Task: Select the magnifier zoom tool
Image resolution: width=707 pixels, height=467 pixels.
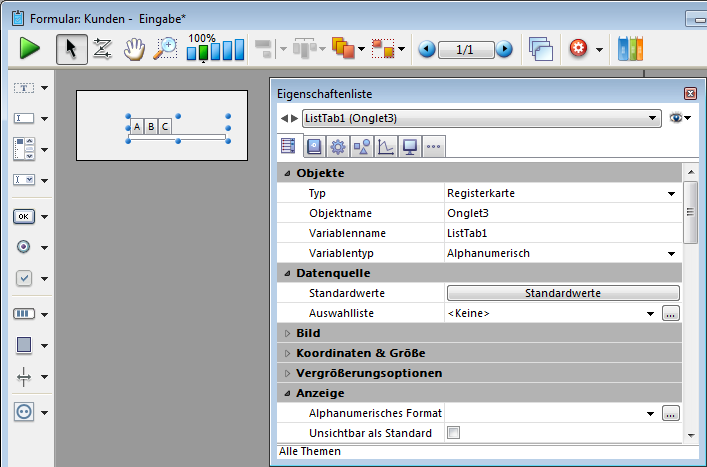Action: pos(165,48)
